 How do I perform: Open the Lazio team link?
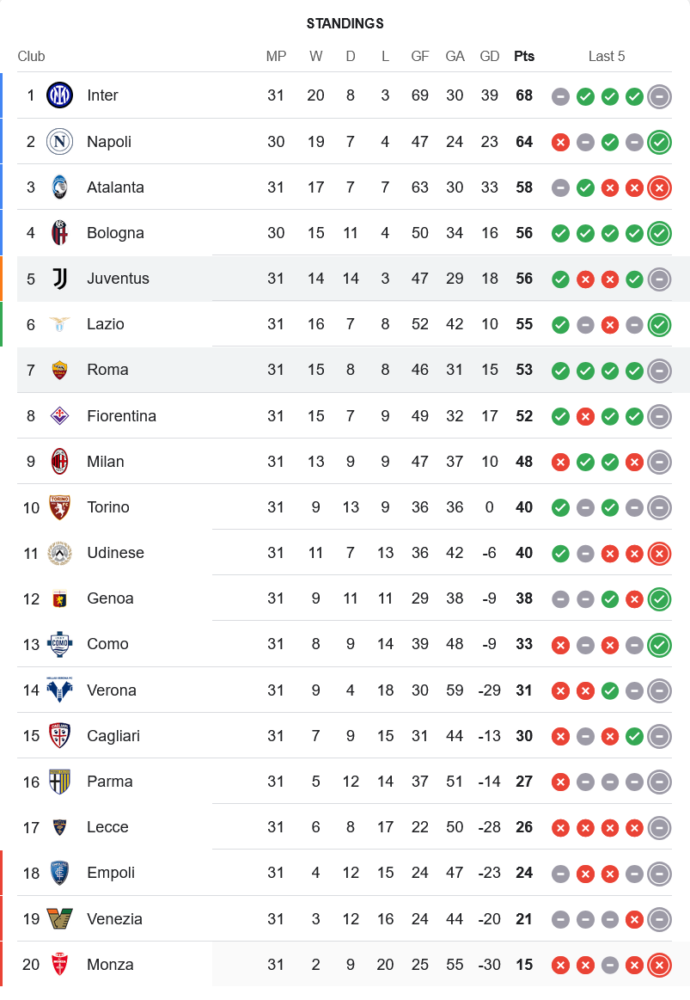pos(105,324)
